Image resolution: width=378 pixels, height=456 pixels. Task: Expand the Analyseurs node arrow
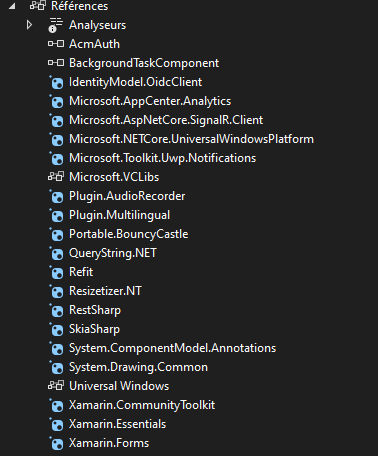tap(29, 25)
